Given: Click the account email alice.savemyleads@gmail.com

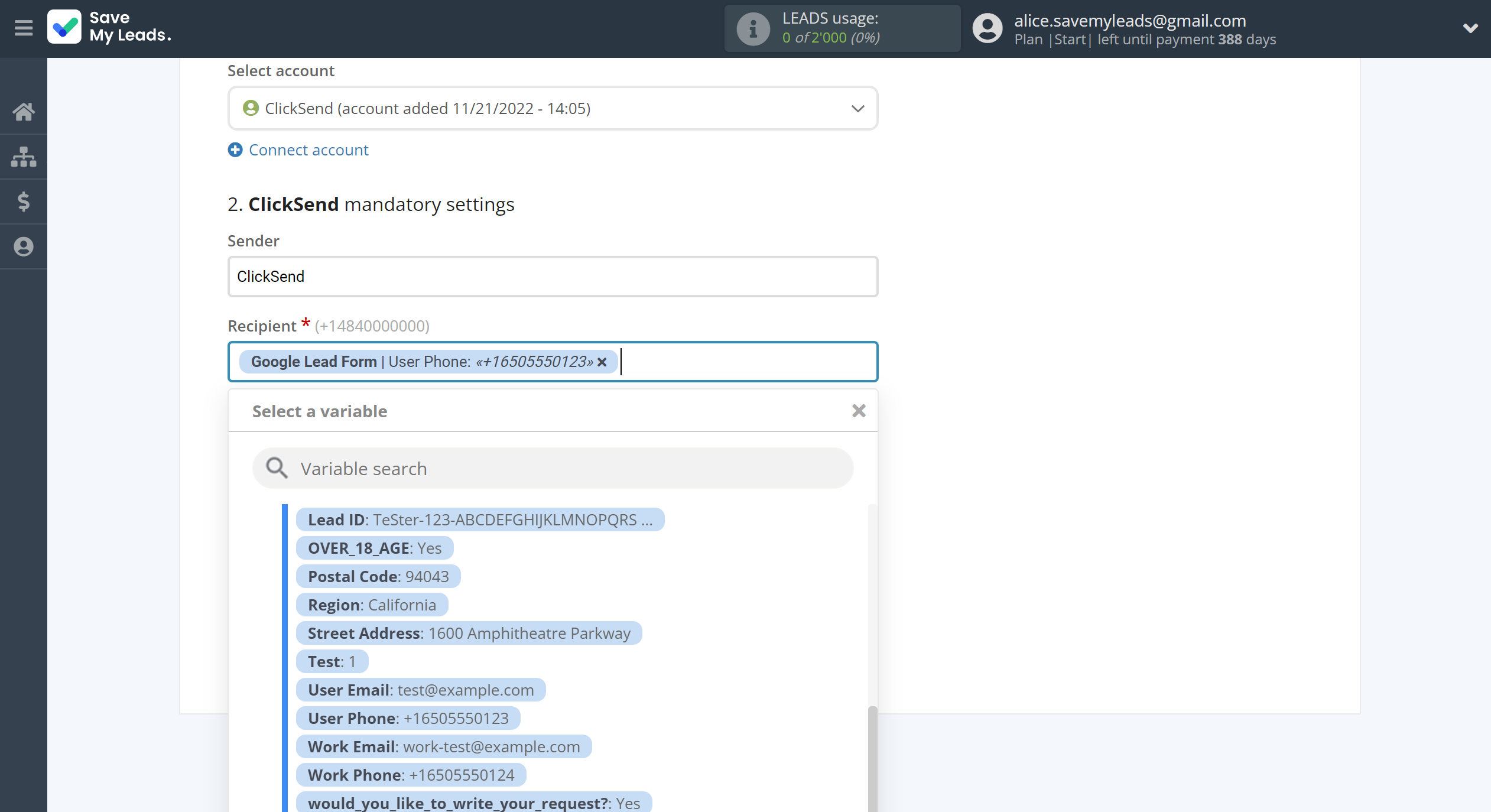Looking at the screenshot, I should click(1130, 20).
